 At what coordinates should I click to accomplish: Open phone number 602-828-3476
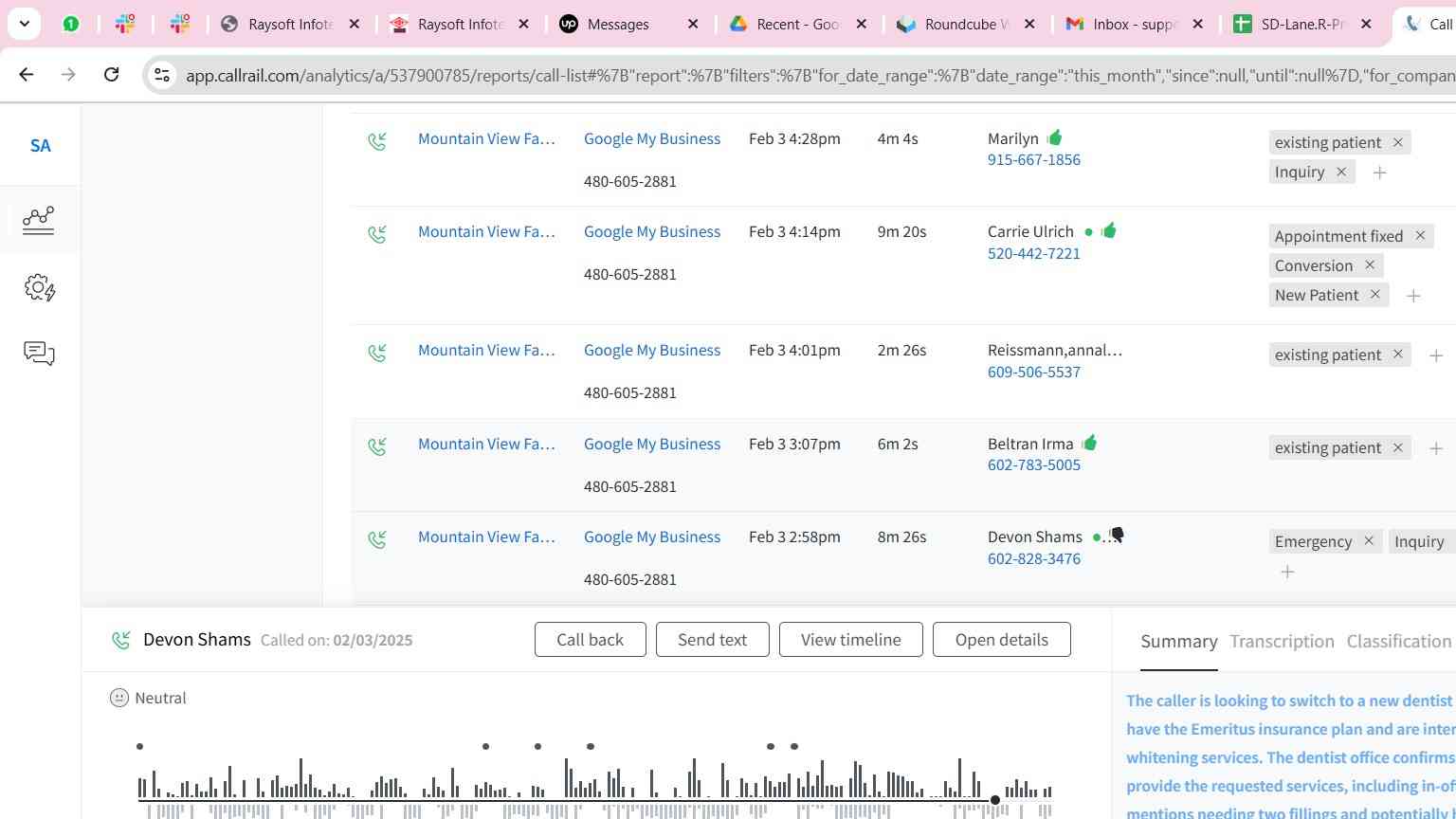pos(1033,559)
